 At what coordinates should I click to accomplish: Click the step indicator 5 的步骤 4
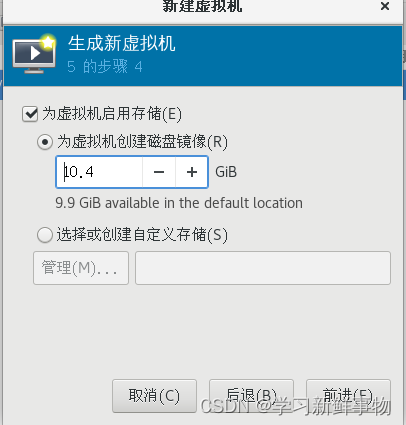click(105, 67)
